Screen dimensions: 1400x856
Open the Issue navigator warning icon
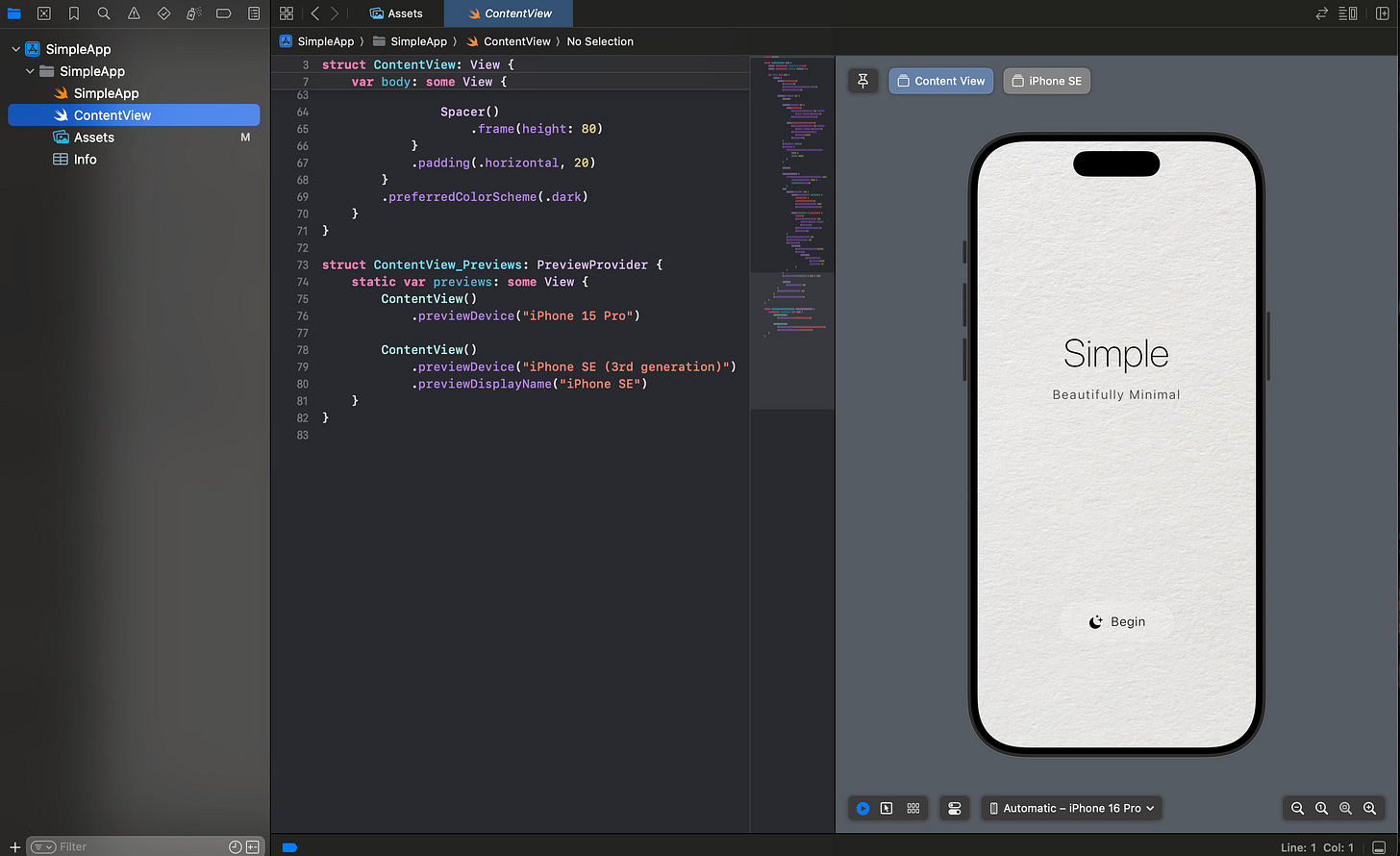(134, 13)
